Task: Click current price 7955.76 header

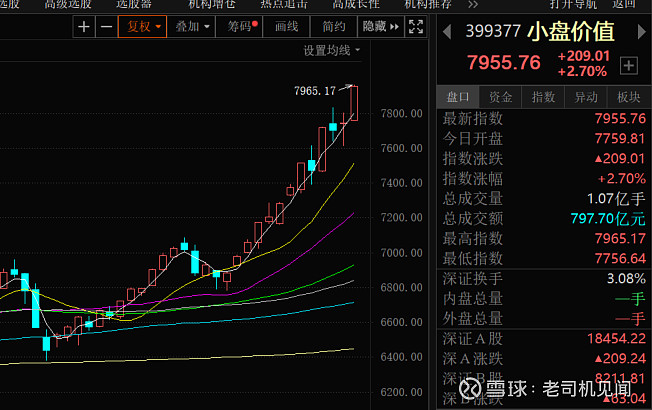Action: [504, 63]
